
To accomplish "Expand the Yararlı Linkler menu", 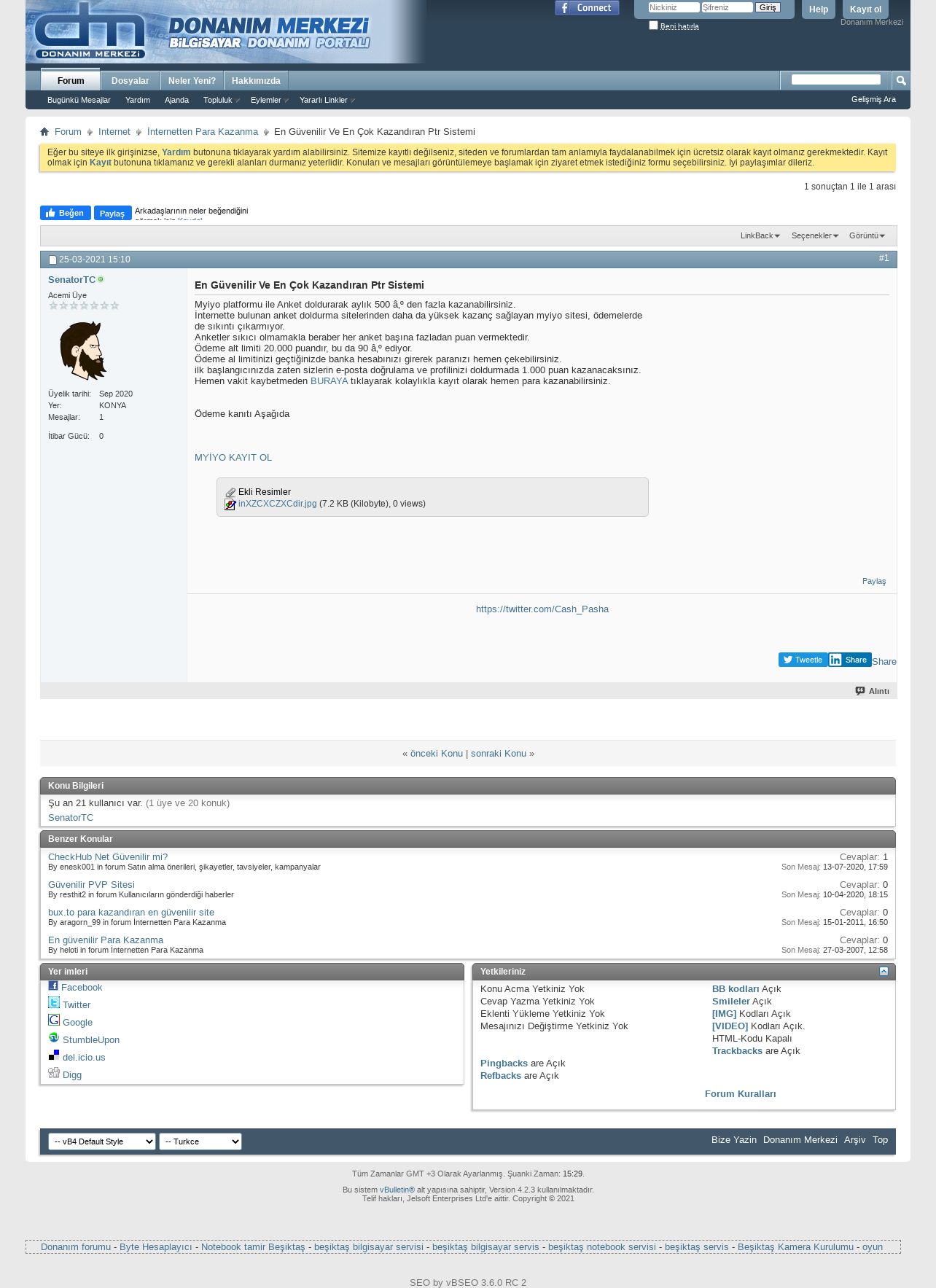I will point(327,100).
